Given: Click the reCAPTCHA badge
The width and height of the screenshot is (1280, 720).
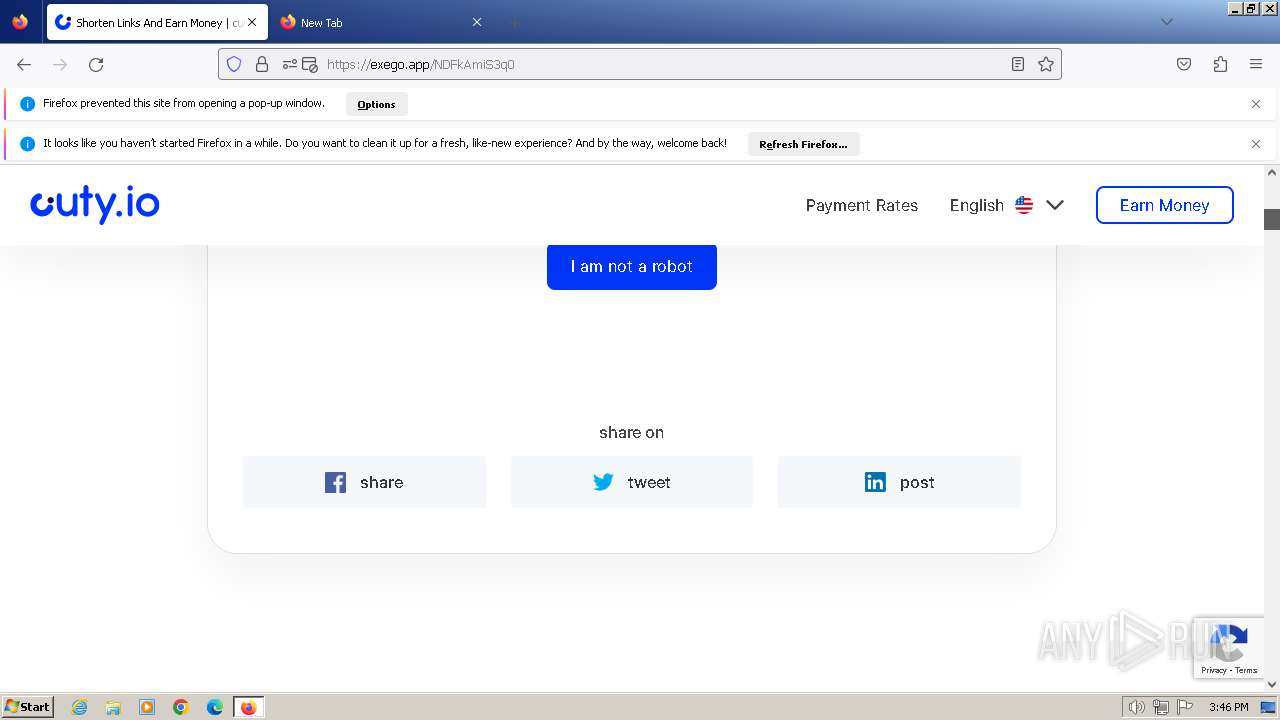Looking at the screenshot, I should (1230, 648).
